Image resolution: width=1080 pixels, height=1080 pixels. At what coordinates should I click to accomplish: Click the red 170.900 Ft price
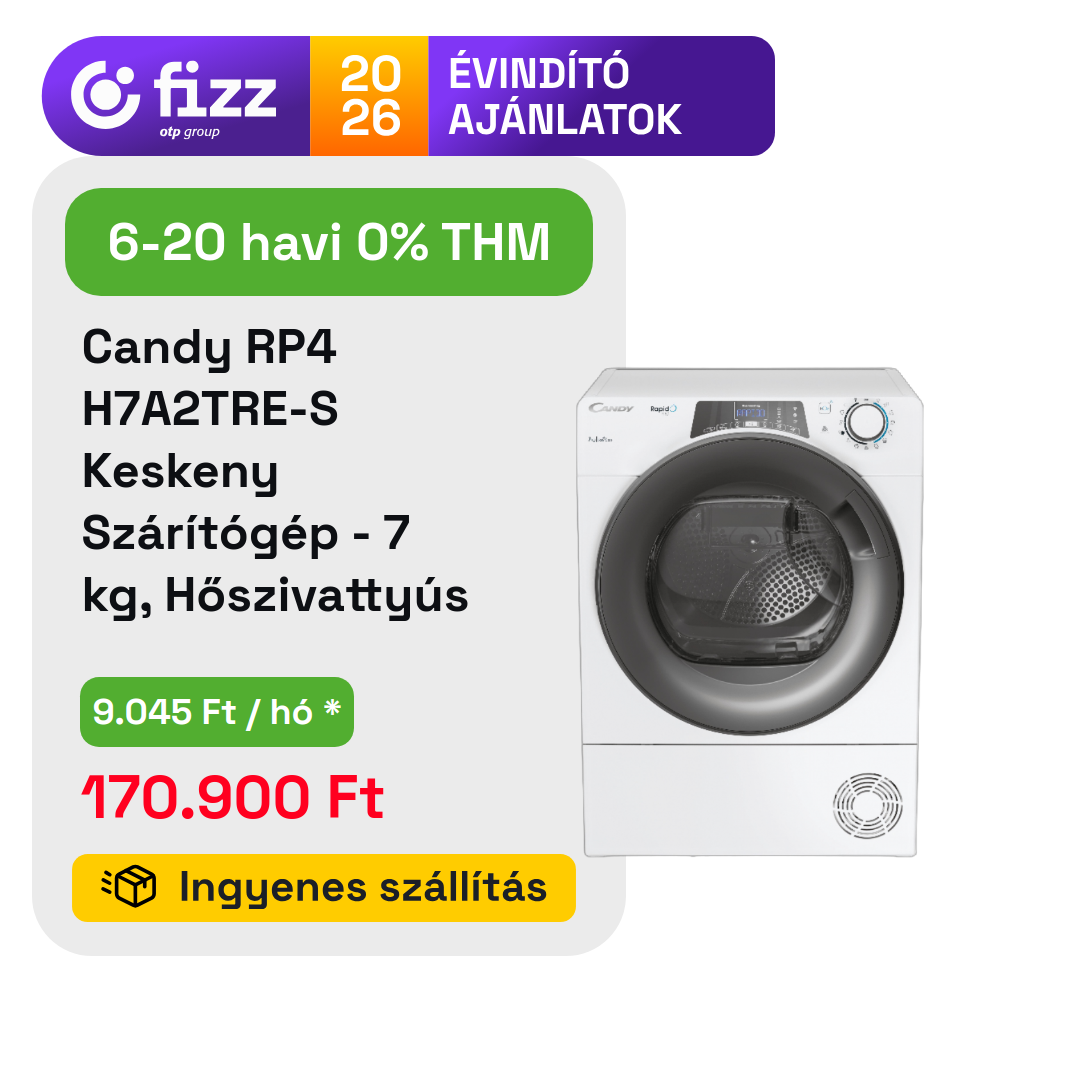[x=233, y=798]
